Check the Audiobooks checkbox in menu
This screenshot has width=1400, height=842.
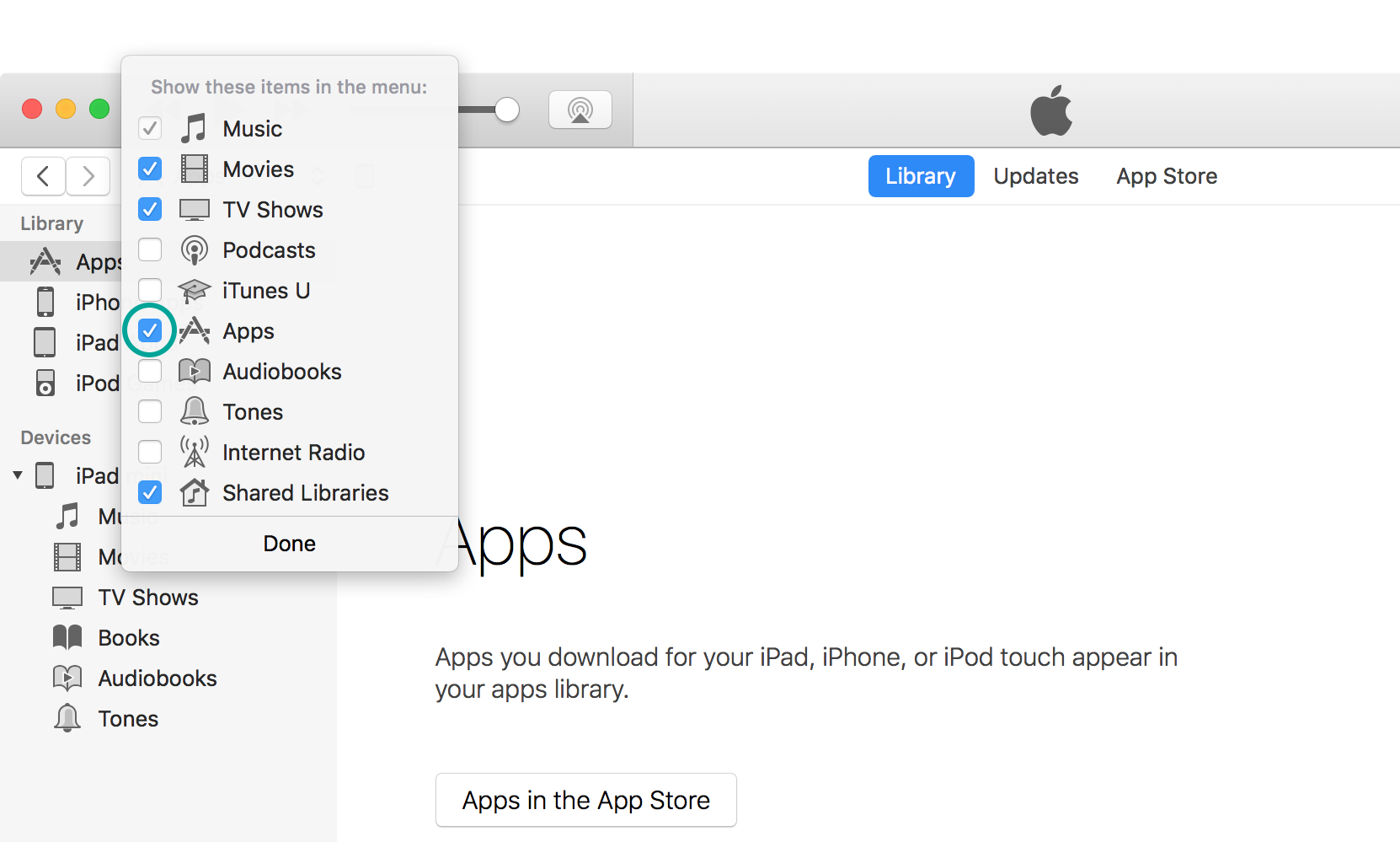(150, 372)
